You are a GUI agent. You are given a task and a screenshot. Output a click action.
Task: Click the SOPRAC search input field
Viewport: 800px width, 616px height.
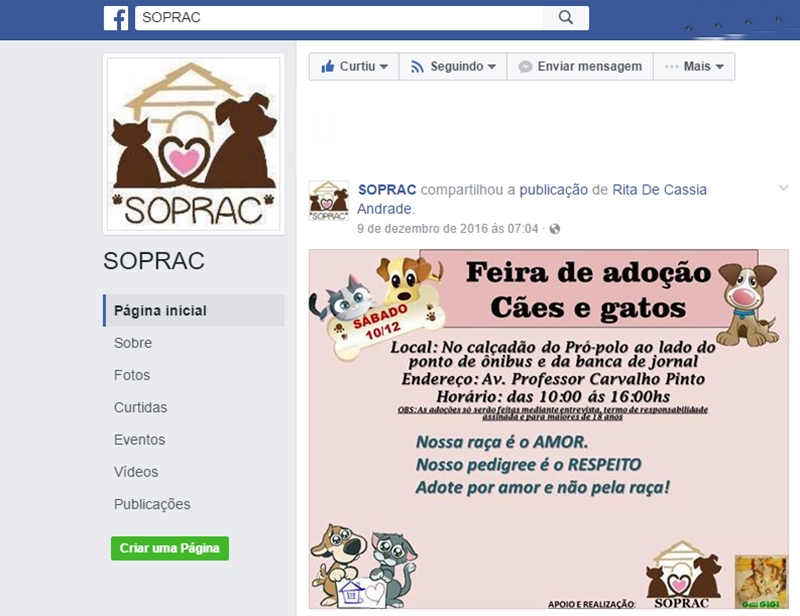point(339,18)
